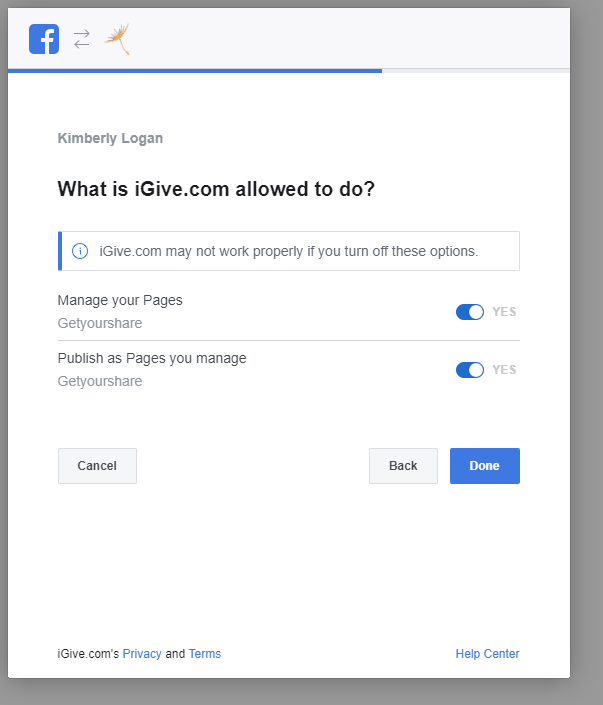
Task: Click the Kimberly Logan account name
Action: coord(110,138)
